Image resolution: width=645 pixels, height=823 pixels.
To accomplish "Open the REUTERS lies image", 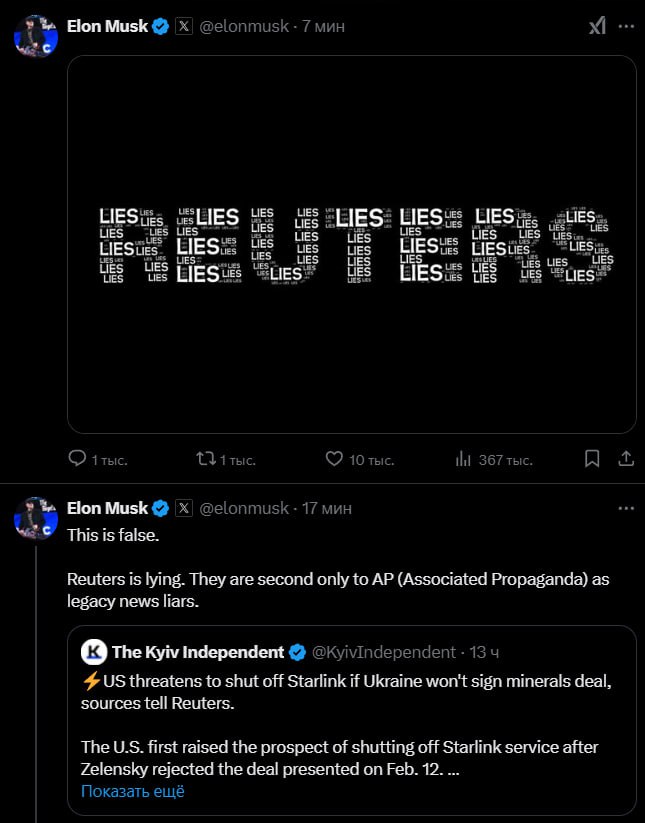I will coord(352,244).
